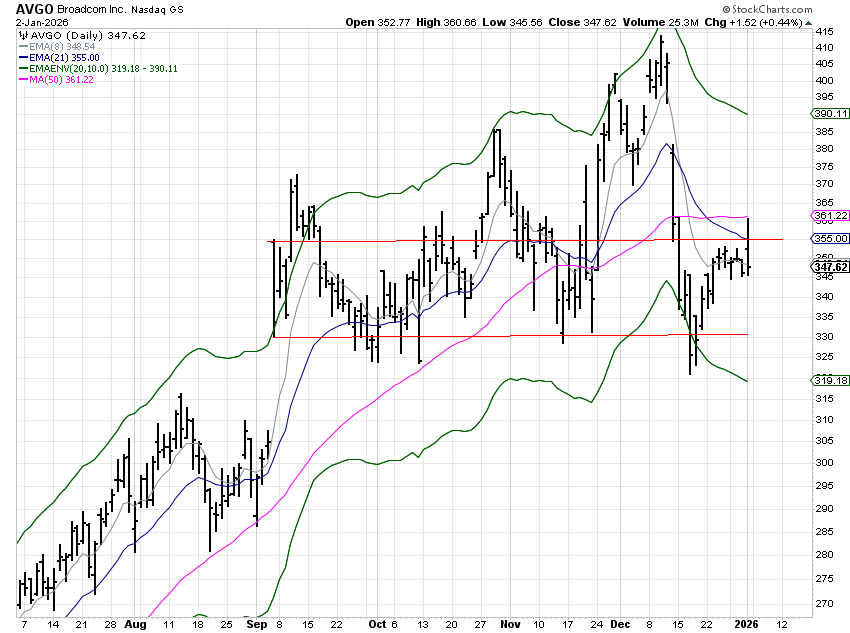Click the 2026 year label on date axis
Image resolution: width=850 pixels, height=633 pixels.
pyautogui.click(x=746, y=624)
